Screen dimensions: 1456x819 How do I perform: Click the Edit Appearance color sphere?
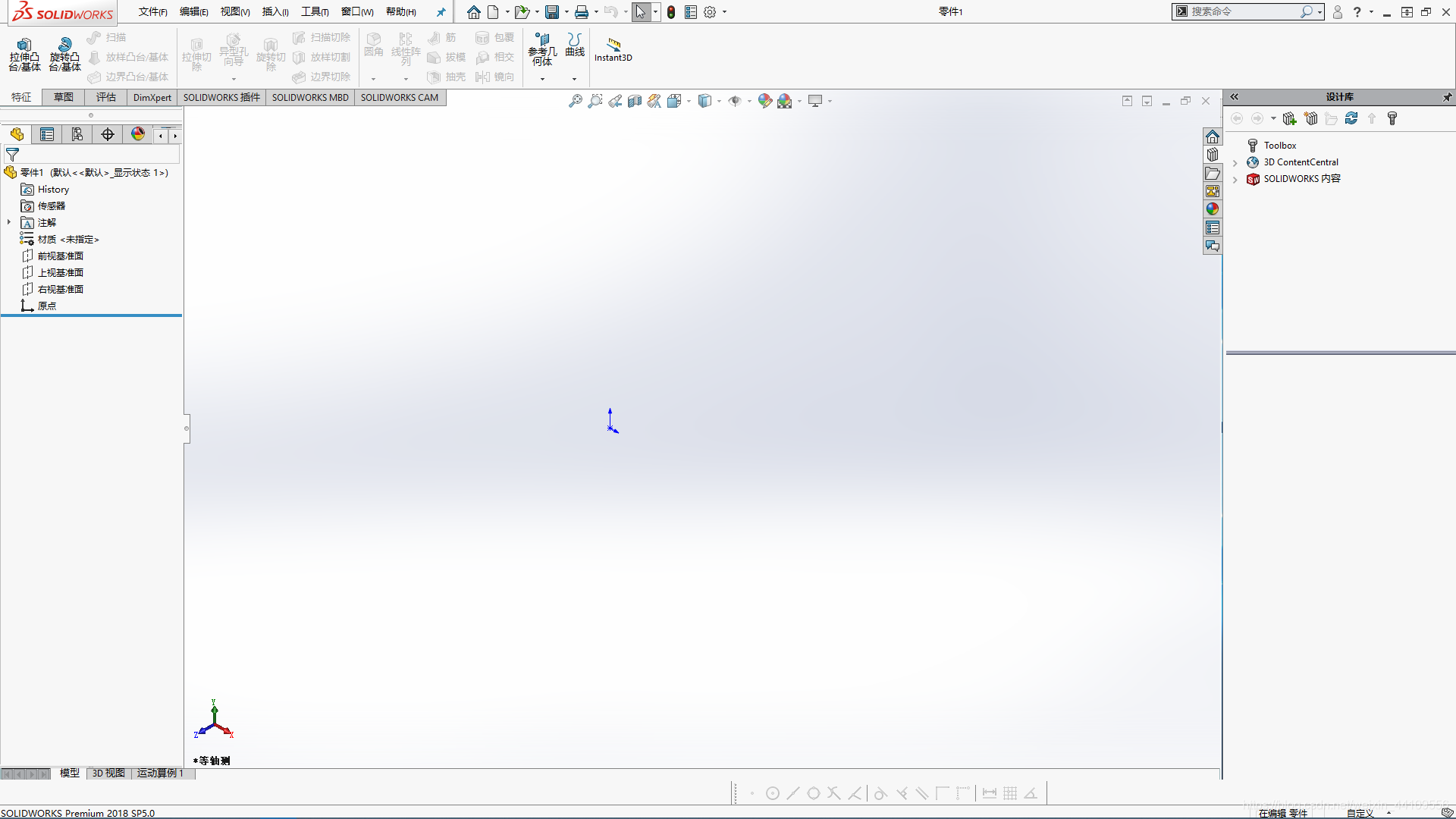tap(764, 101)
